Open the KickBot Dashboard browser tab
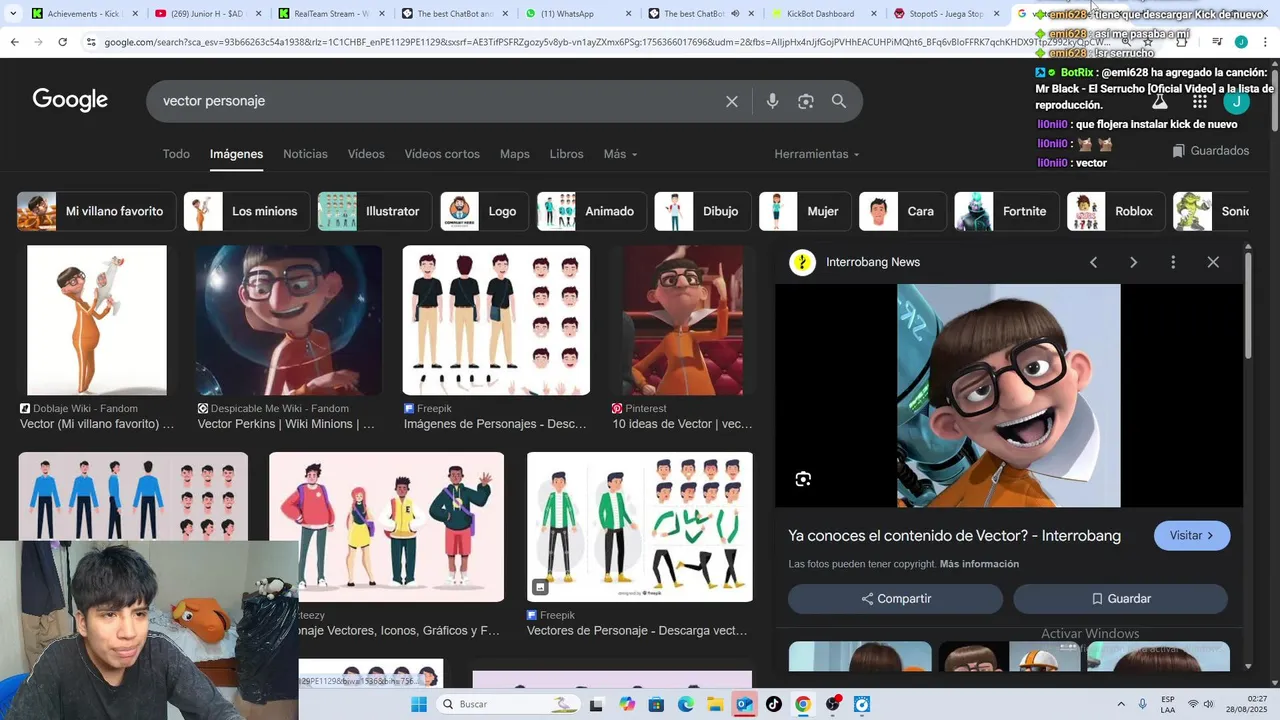Viewport: 1280px width, 720px height. coord(820,14)
